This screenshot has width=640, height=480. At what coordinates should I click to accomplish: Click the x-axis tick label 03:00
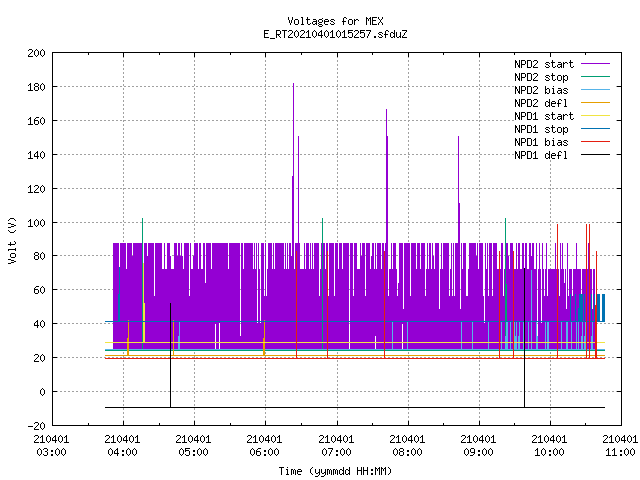(51, 452)
